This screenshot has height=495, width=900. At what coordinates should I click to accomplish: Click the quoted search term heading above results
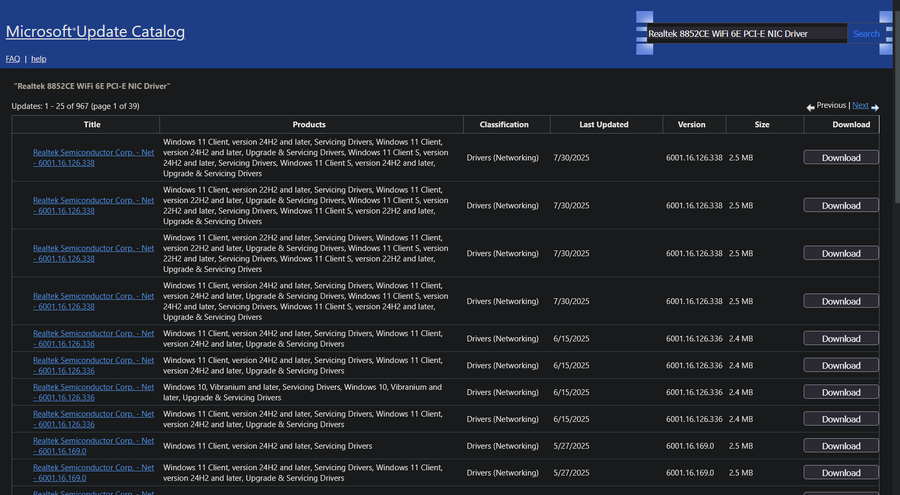click(92, 86)
